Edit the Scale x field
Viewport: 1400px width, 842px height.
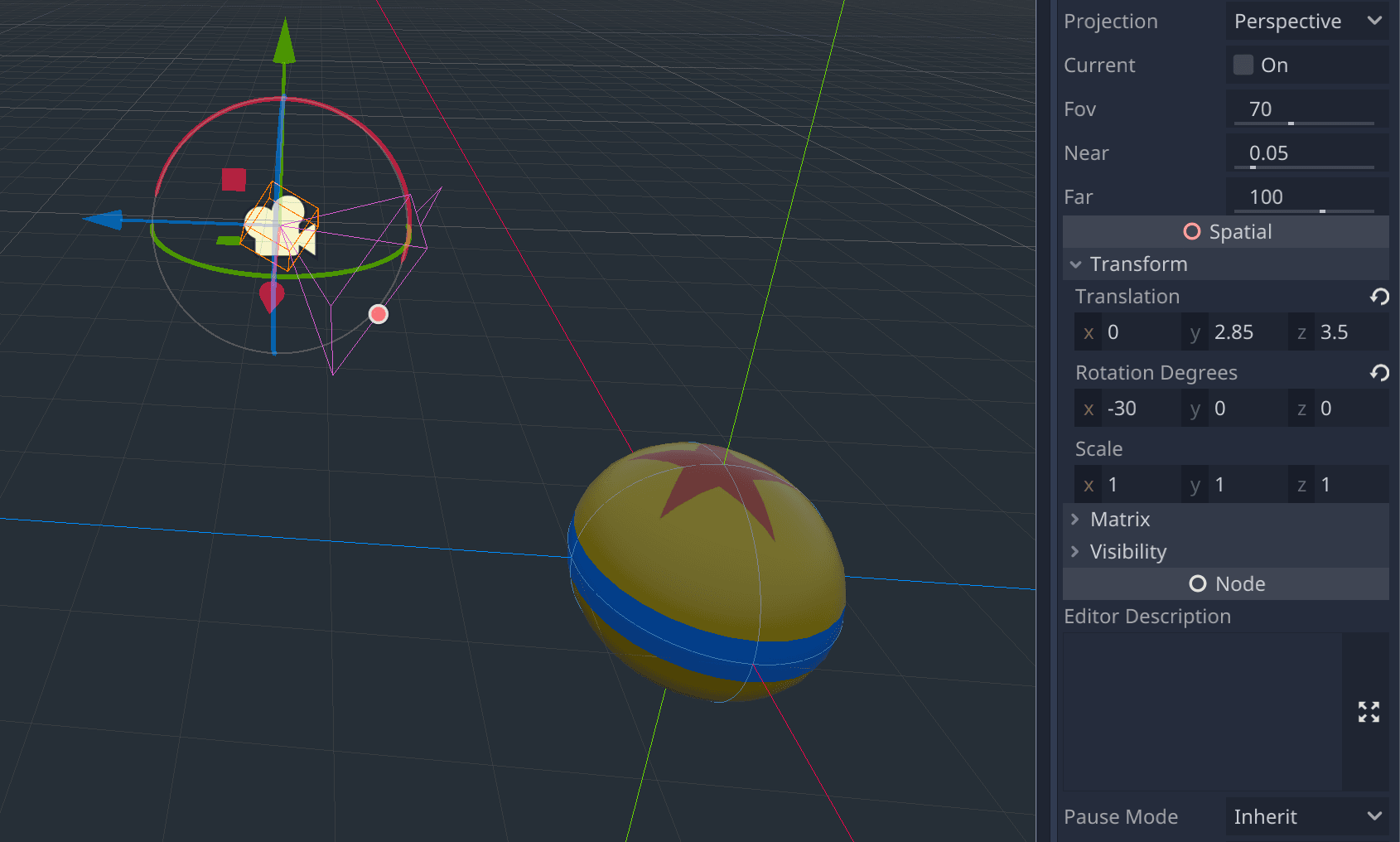(x=1127, y=485)
